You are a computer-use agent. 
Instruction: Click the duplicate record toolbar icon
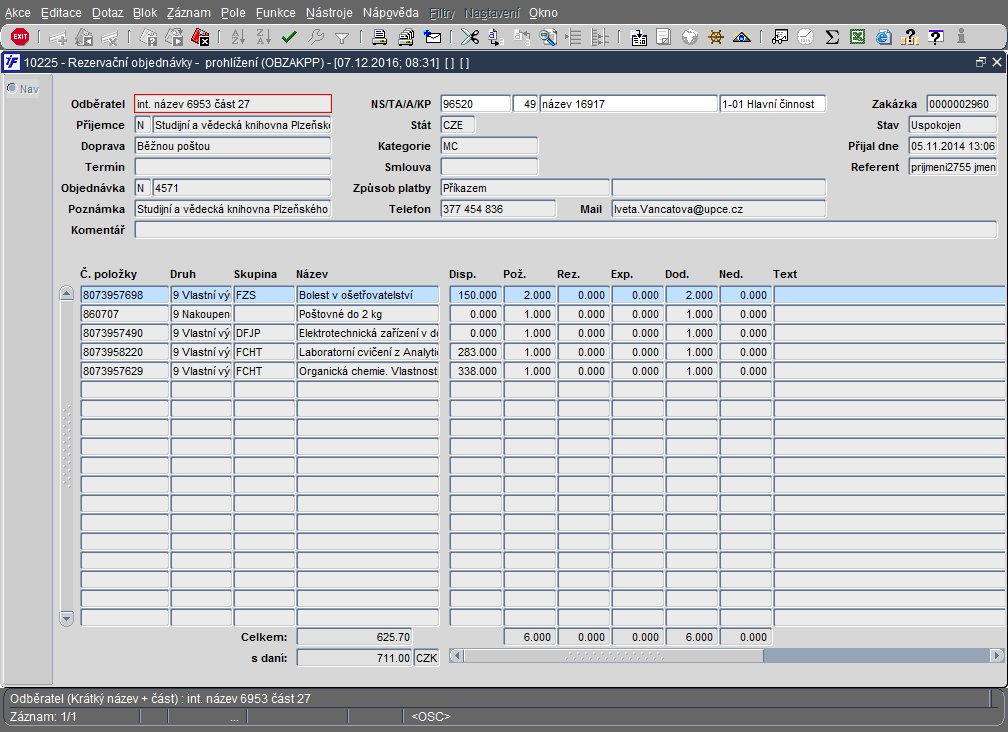pyautogui.click(x=84, y=37)
